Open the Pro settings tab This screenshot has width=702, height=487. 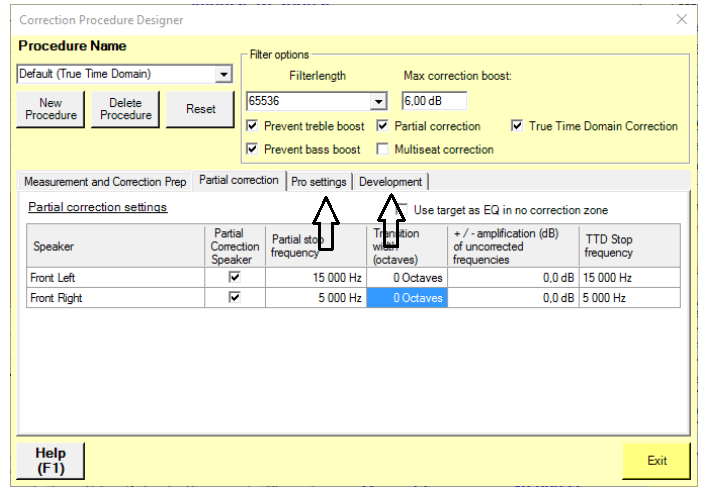pyautogui.click(x=319, y=182)
